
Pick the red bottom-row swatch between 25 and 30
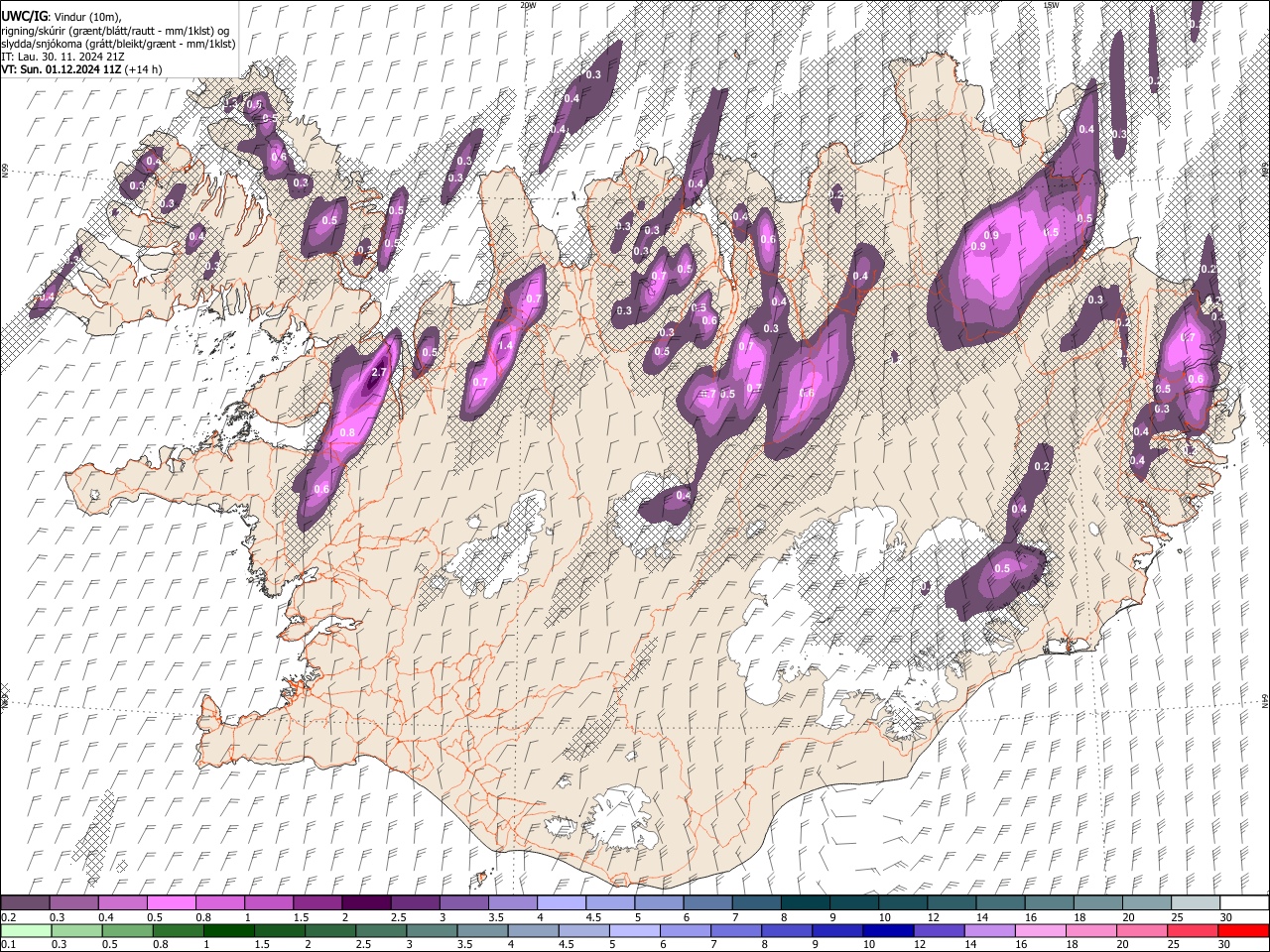click(1192, 931)
